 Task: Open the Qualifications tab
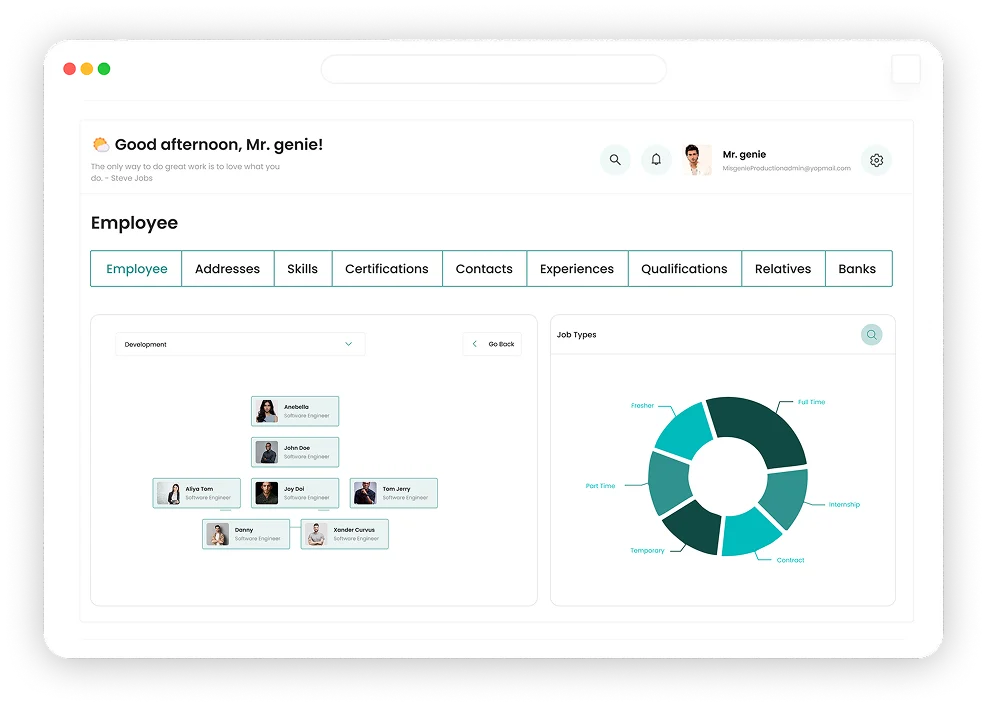point(684,269)
